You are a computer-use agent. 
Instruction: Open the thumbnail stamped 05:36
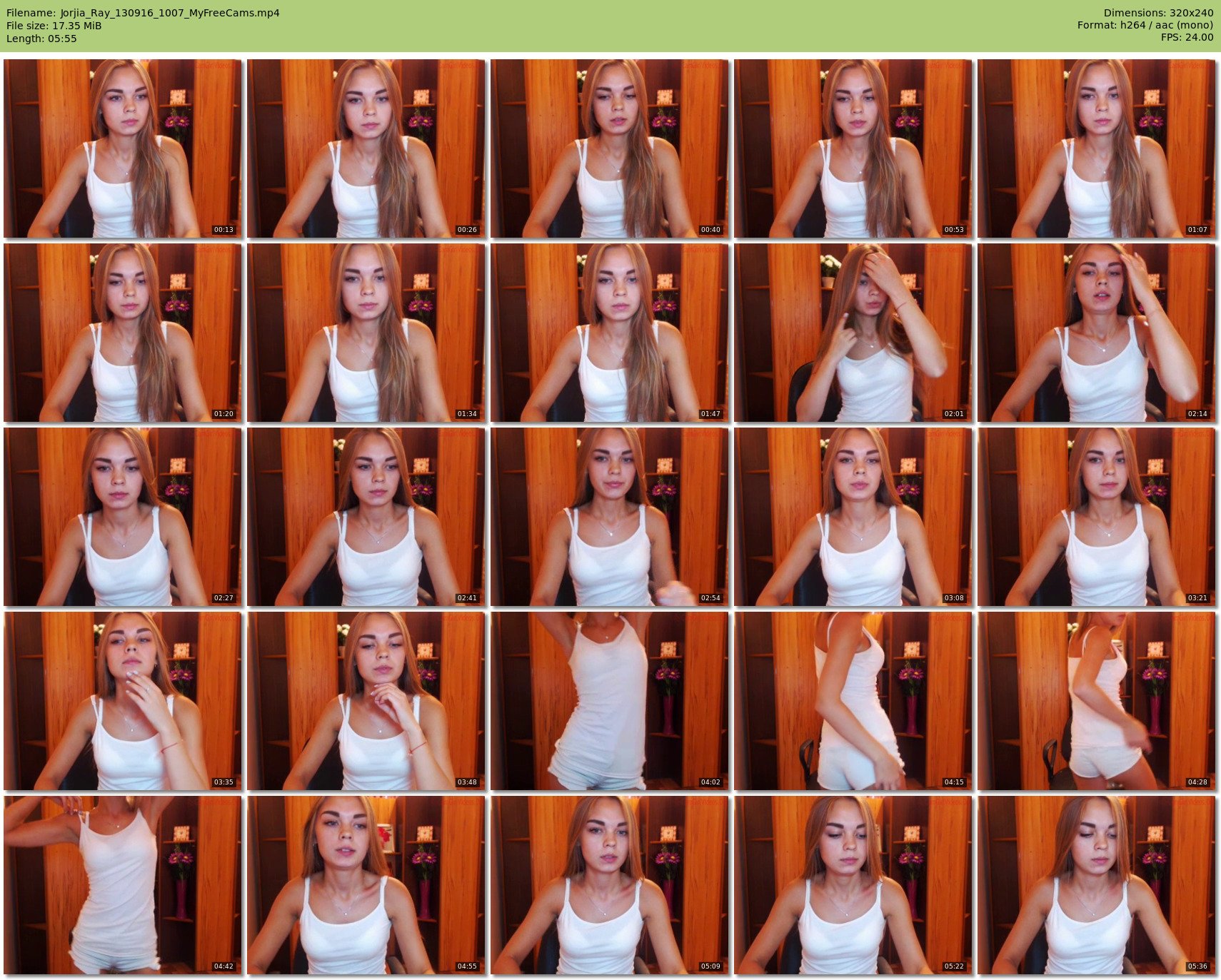[x=1097, y=885]
